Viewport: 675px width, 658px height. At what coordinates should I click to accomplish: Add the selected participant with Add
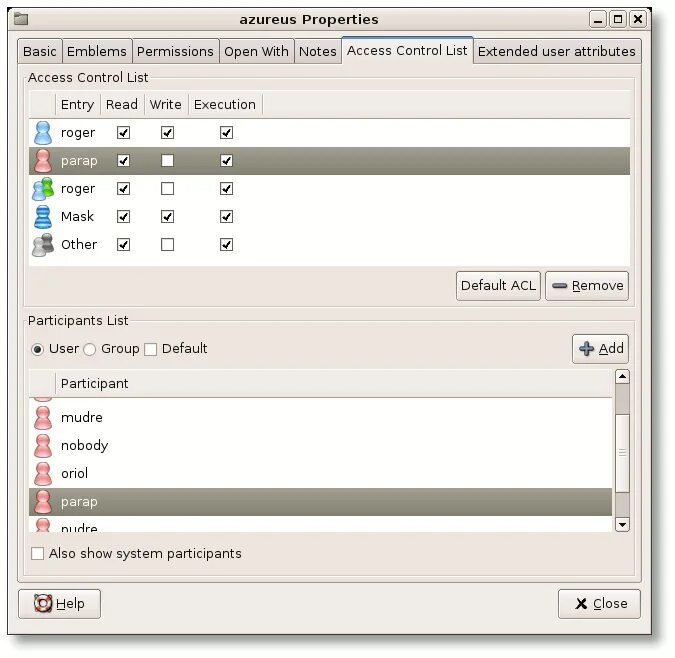tap(600, 349)
